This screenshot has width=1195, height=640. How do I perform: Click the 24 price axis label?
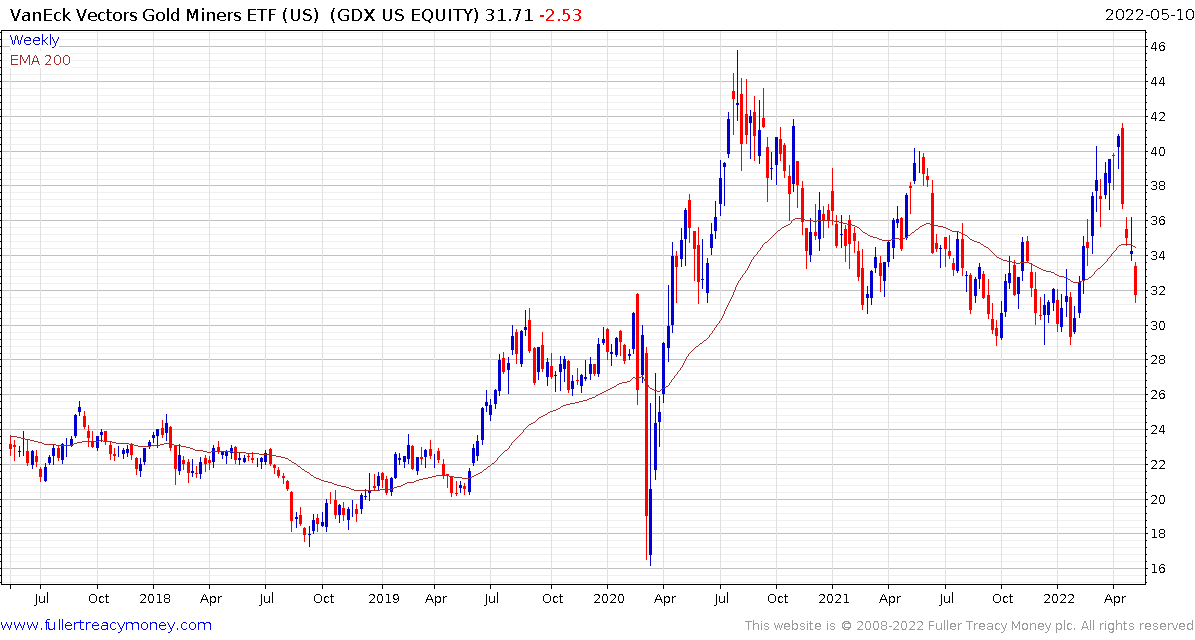pos(1158,430)
